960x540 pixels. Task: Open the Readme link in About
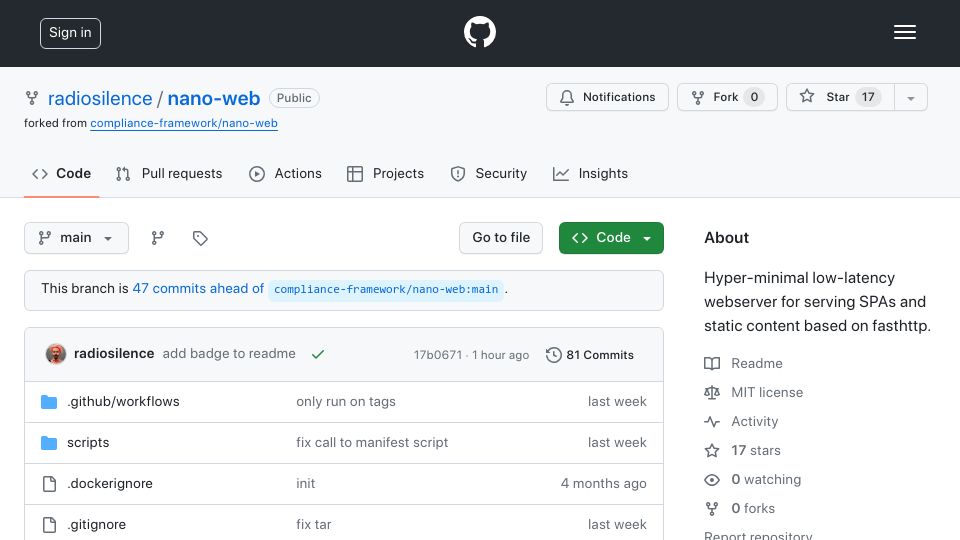coord(743,364)
